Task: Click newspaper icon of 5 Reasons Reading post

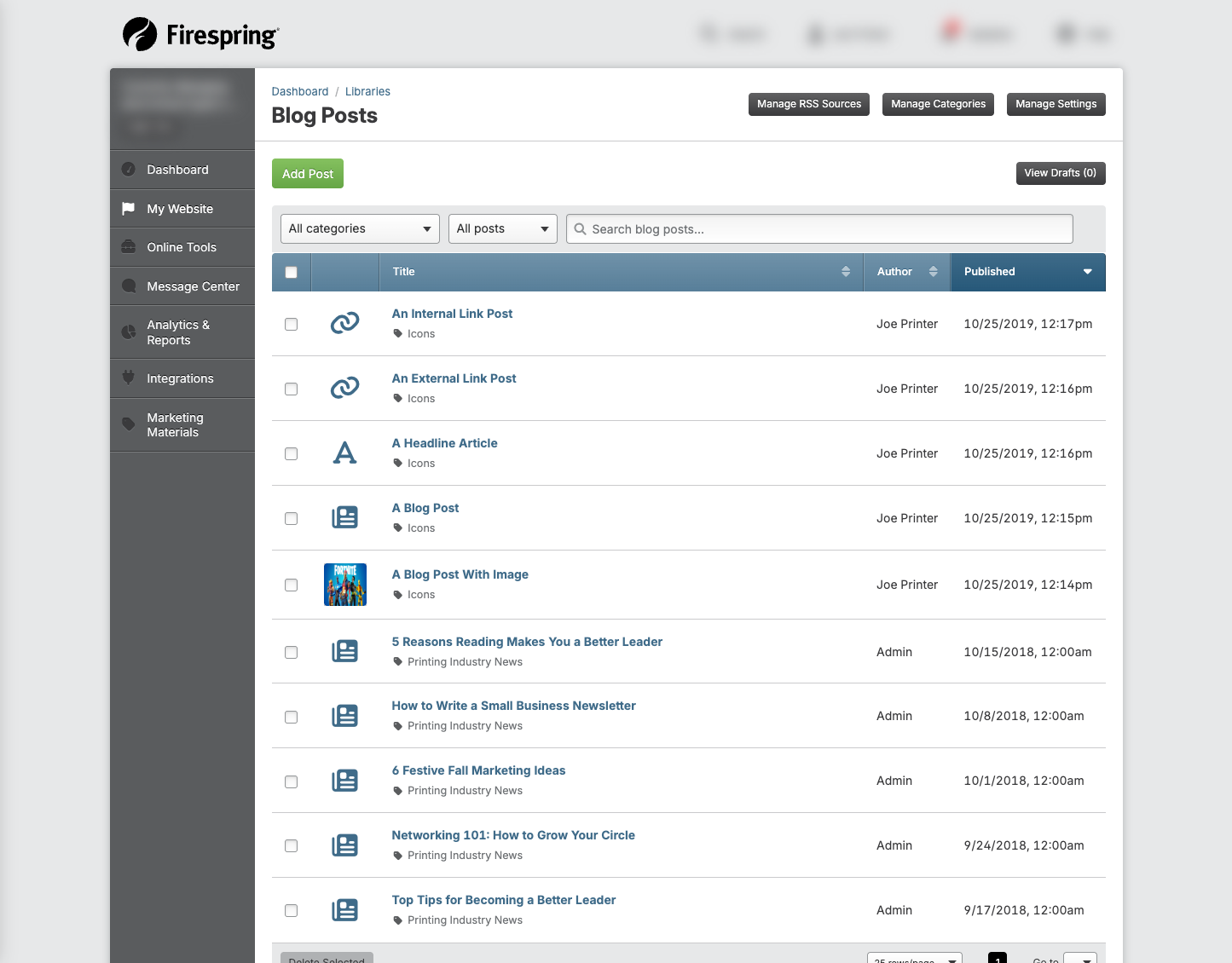Action: coord(344,651)
